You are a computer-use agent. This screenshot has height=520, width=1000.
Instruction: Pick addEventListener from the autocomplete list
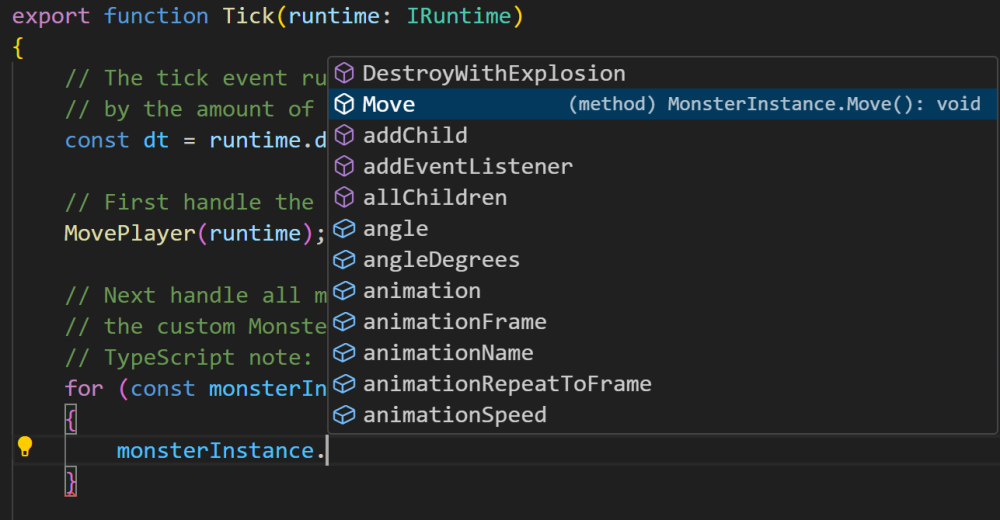click(467, 166)
